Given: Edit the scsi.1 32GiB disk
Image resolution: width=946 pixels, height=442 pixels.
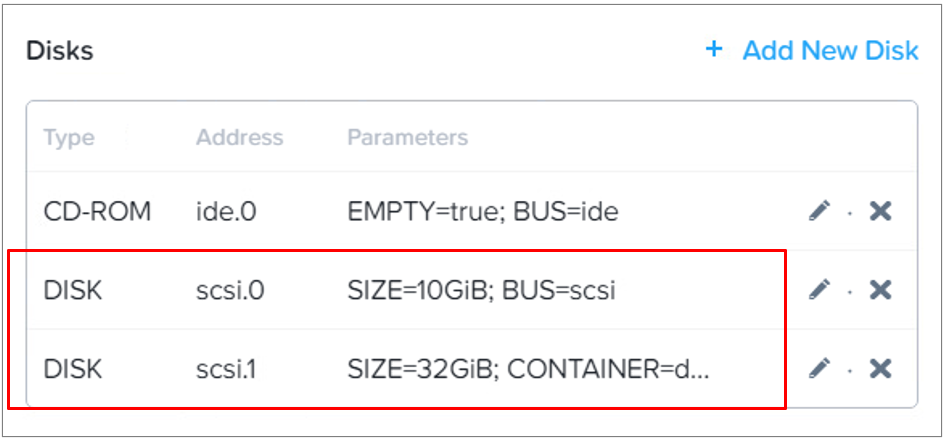Looking at the screenshot, I should tap(819, 368).
